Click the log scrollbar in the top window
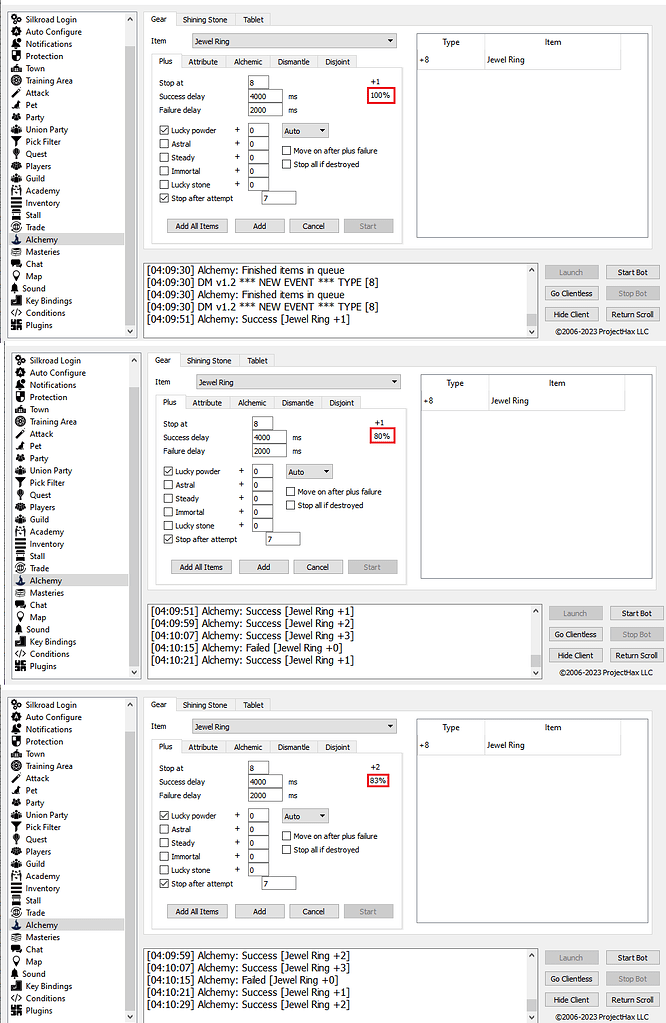666x1023 pixels. click(x=532, y=293)
